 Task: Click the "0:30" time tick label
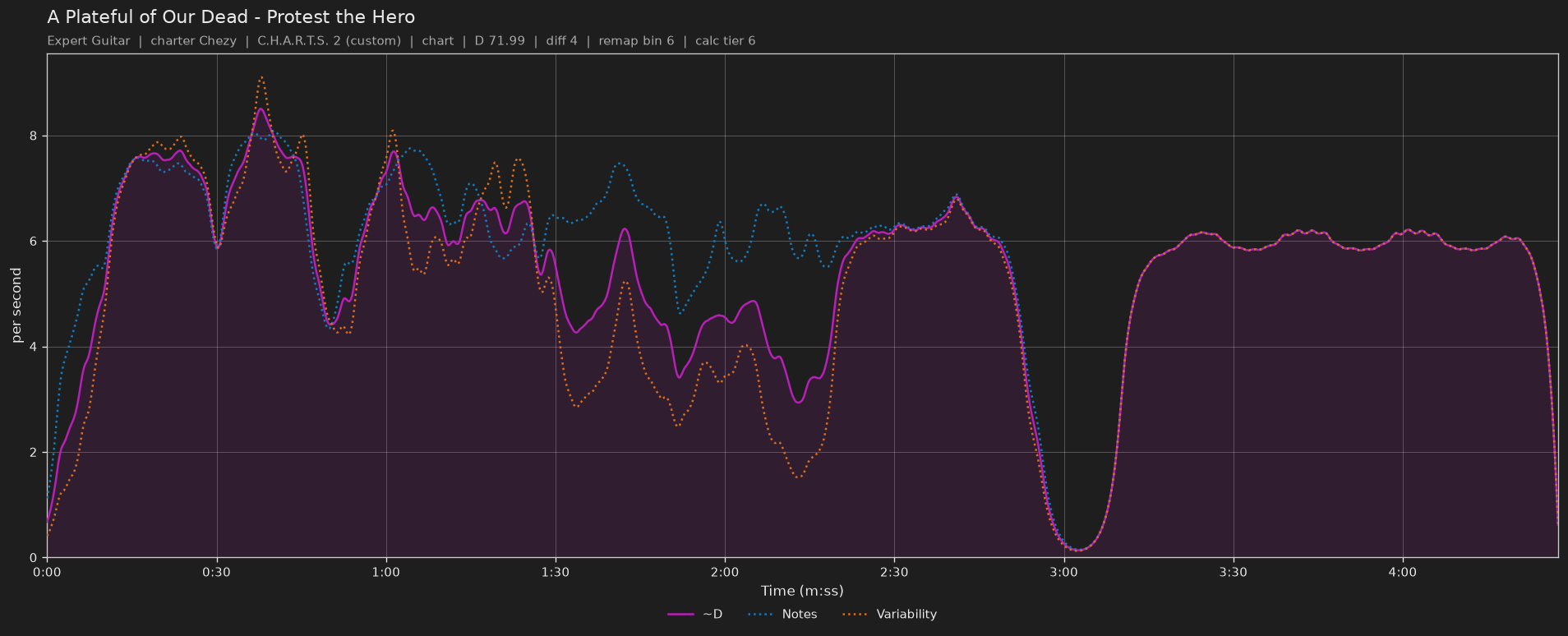[217, 572]
